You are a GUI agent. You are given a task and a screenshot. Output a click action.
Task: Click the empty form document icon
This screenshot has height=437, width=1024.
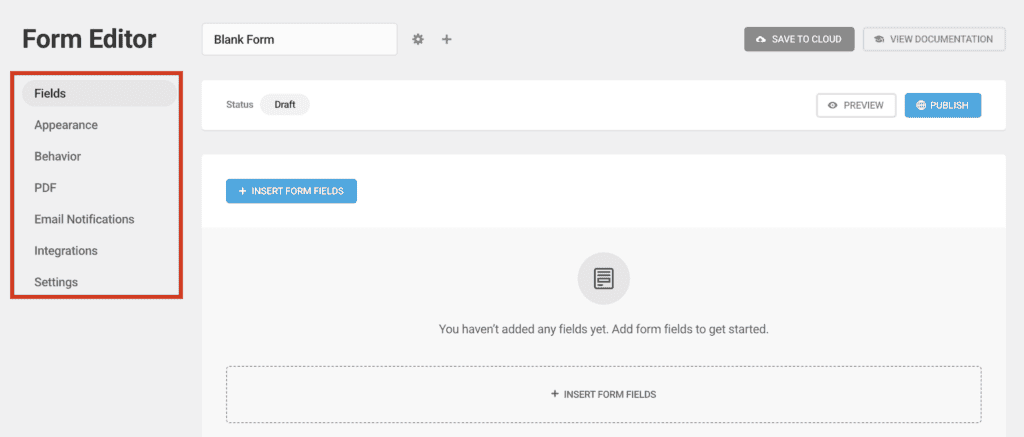603,278
